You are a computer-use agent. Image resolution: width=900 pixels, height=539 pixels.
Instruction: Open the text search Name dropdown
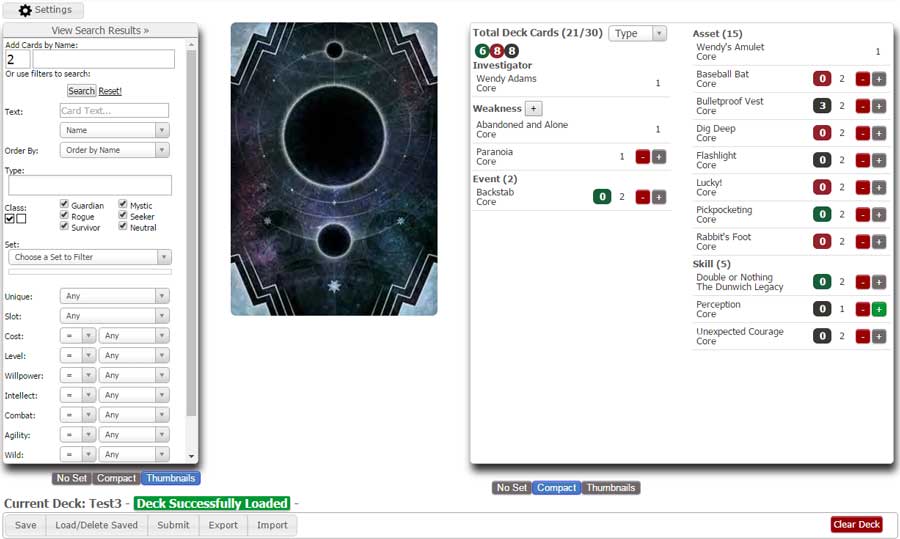[x=115, y=130]
